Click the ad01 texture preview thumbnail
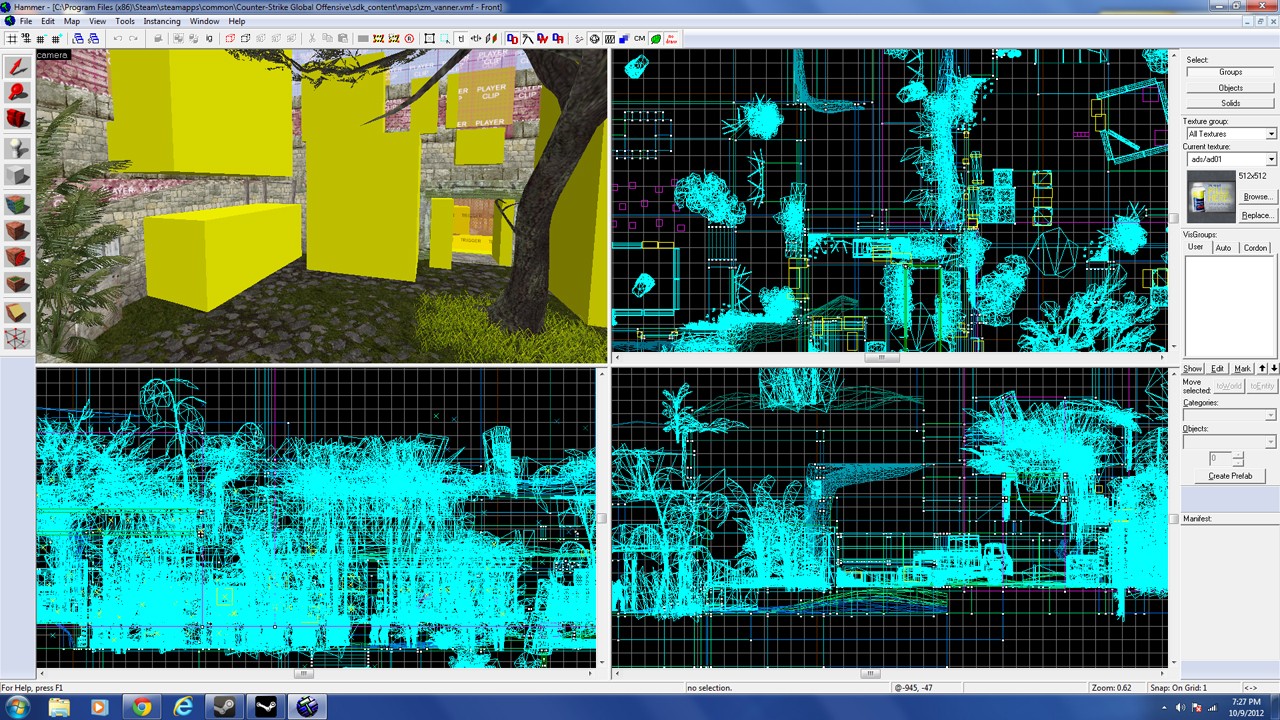 [x=1211, y=198]
